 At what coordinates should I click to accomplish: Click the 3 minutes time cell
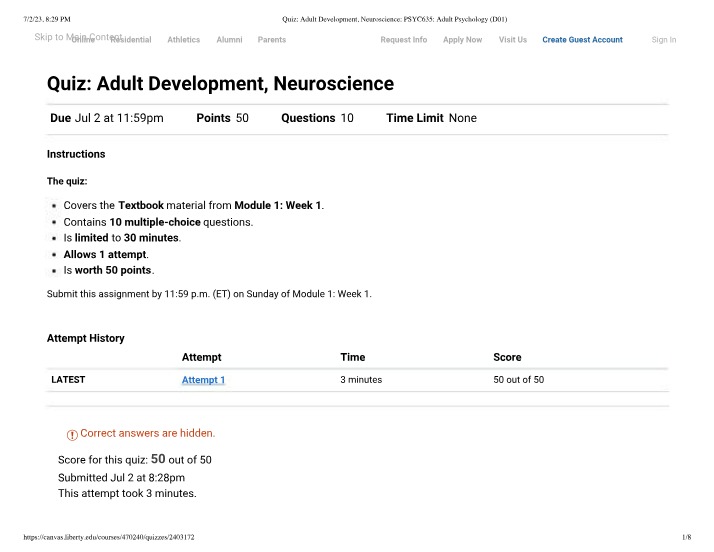pos(361,379)
